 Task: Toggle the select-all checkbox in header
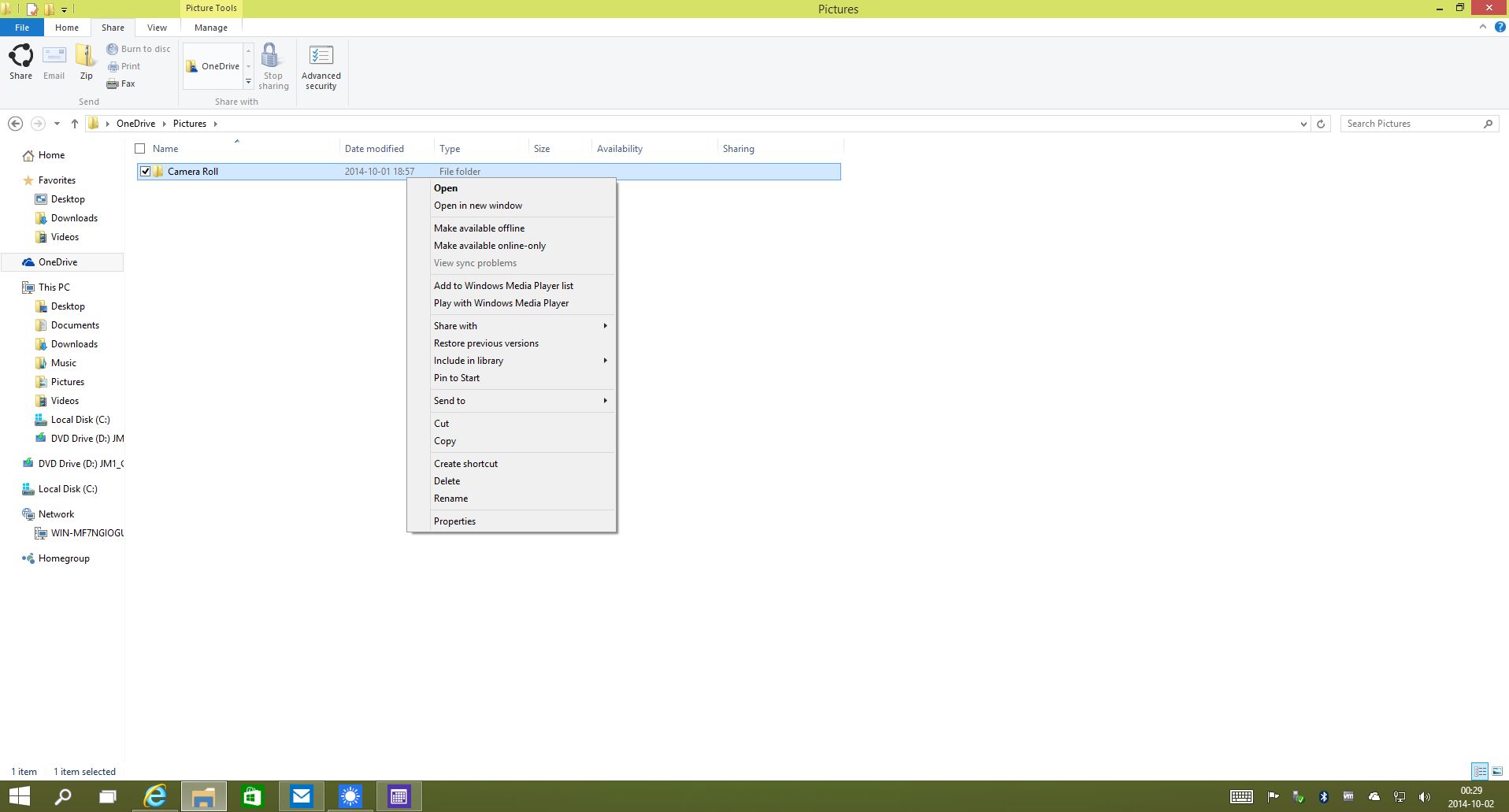[x=140, y=148]
